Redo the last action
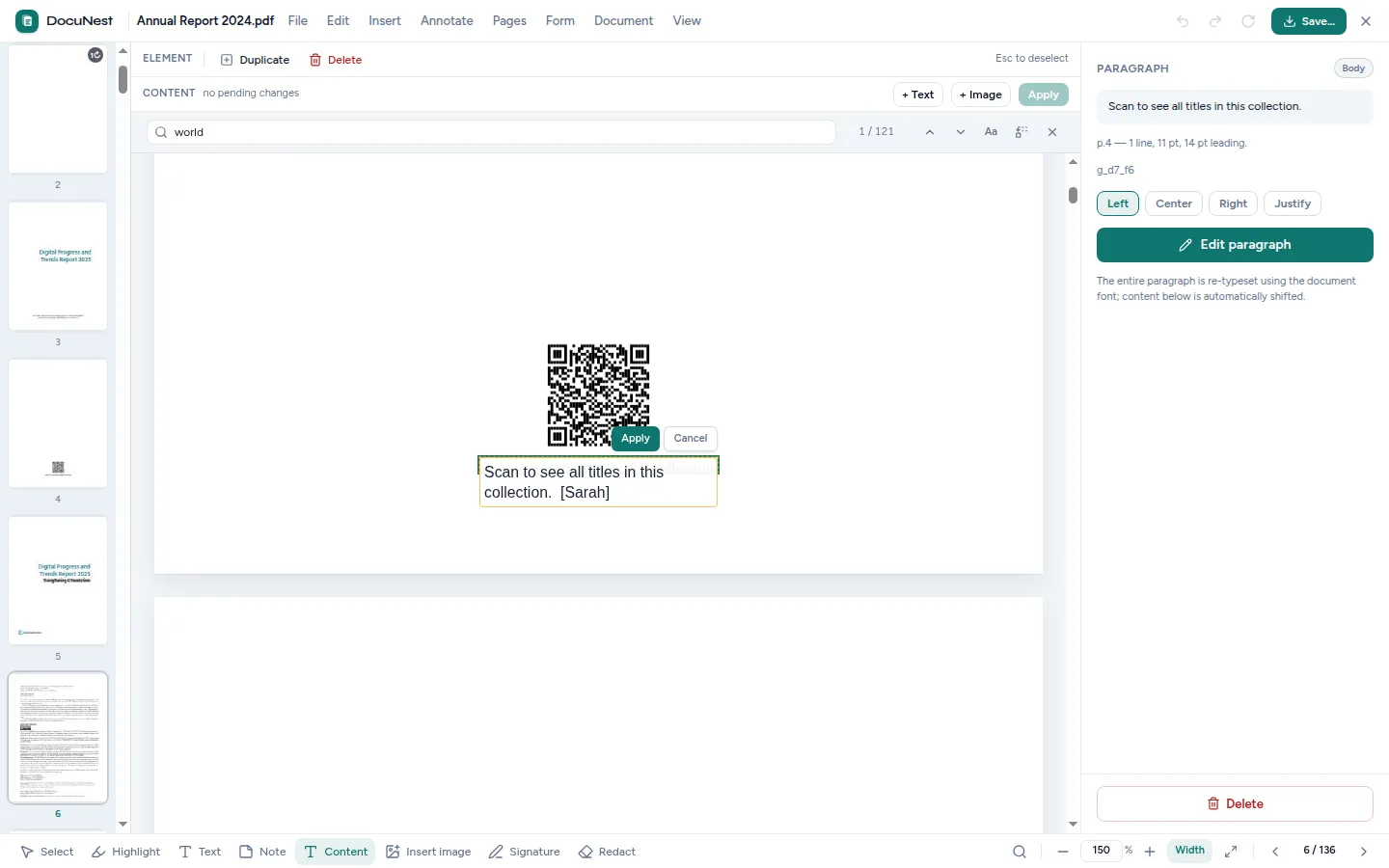This screenshot has width=1389, height=868. (x=1215, y=21)
